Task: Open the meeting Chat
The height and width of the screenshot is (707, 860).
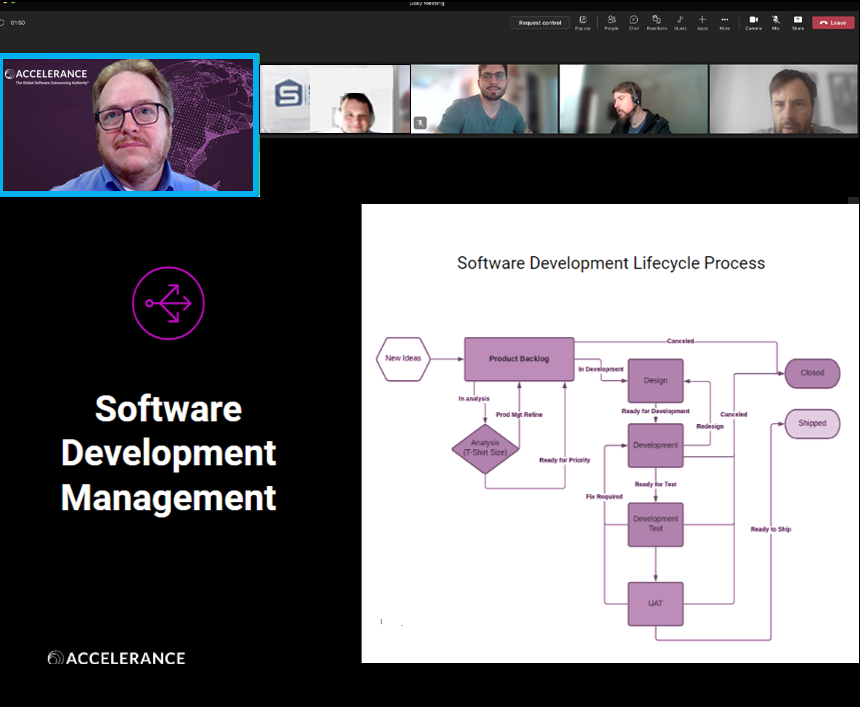Action: (x=634, y=22)
